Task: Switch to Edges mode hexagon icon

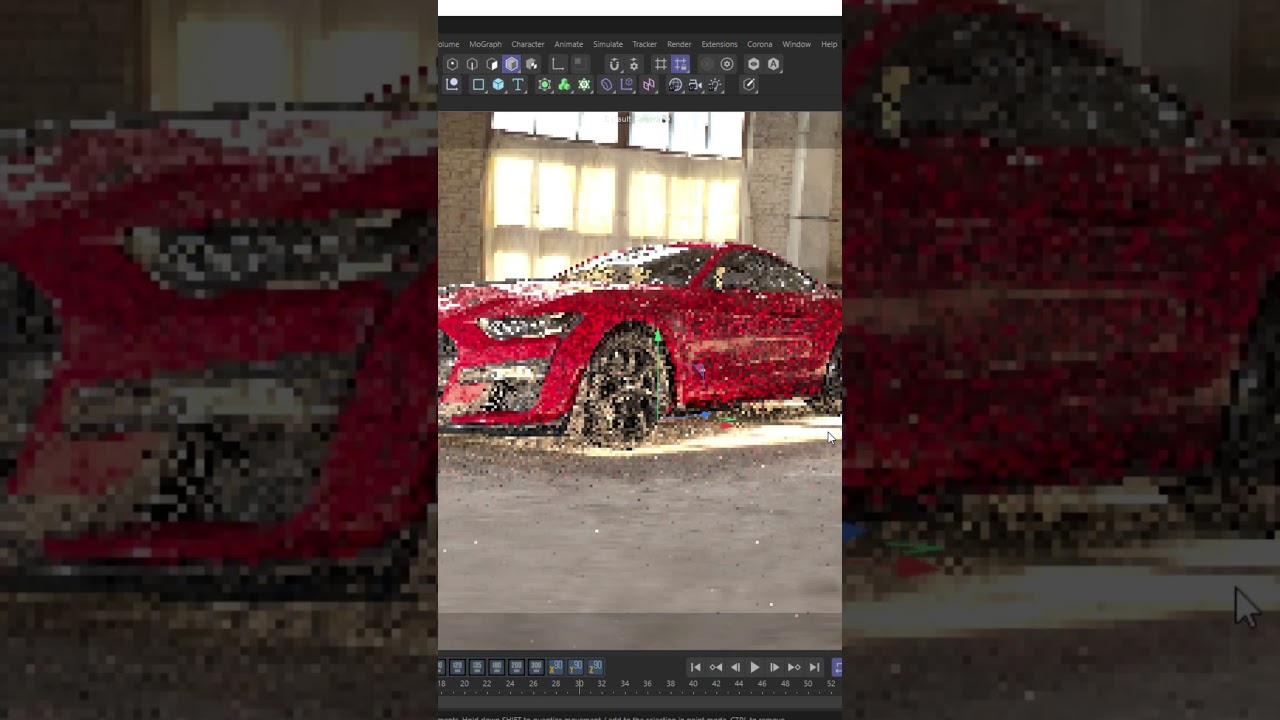Action: [472, 64]
